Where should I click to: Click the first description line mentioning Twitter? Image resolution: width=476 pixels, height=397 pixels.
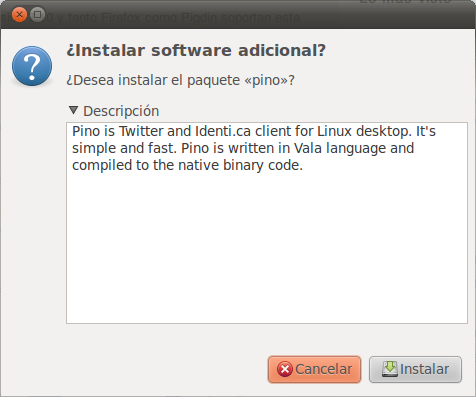point(254,131)
